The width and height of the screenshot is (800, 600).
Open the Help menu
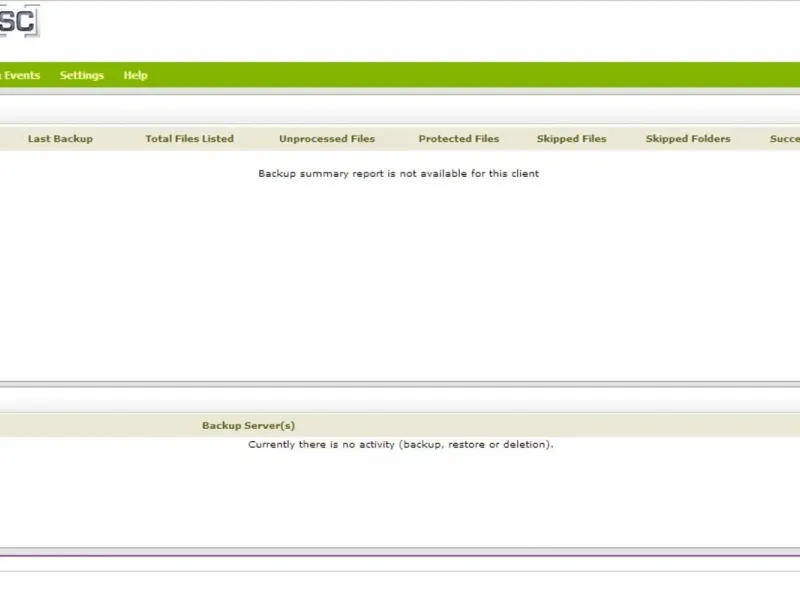coord(135,75)
